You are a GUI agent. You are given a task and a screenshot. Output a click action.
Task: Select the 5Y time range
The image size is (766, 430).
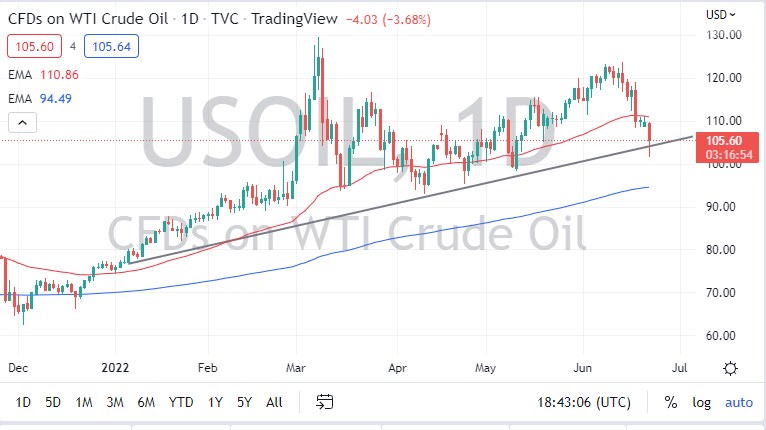244,402
